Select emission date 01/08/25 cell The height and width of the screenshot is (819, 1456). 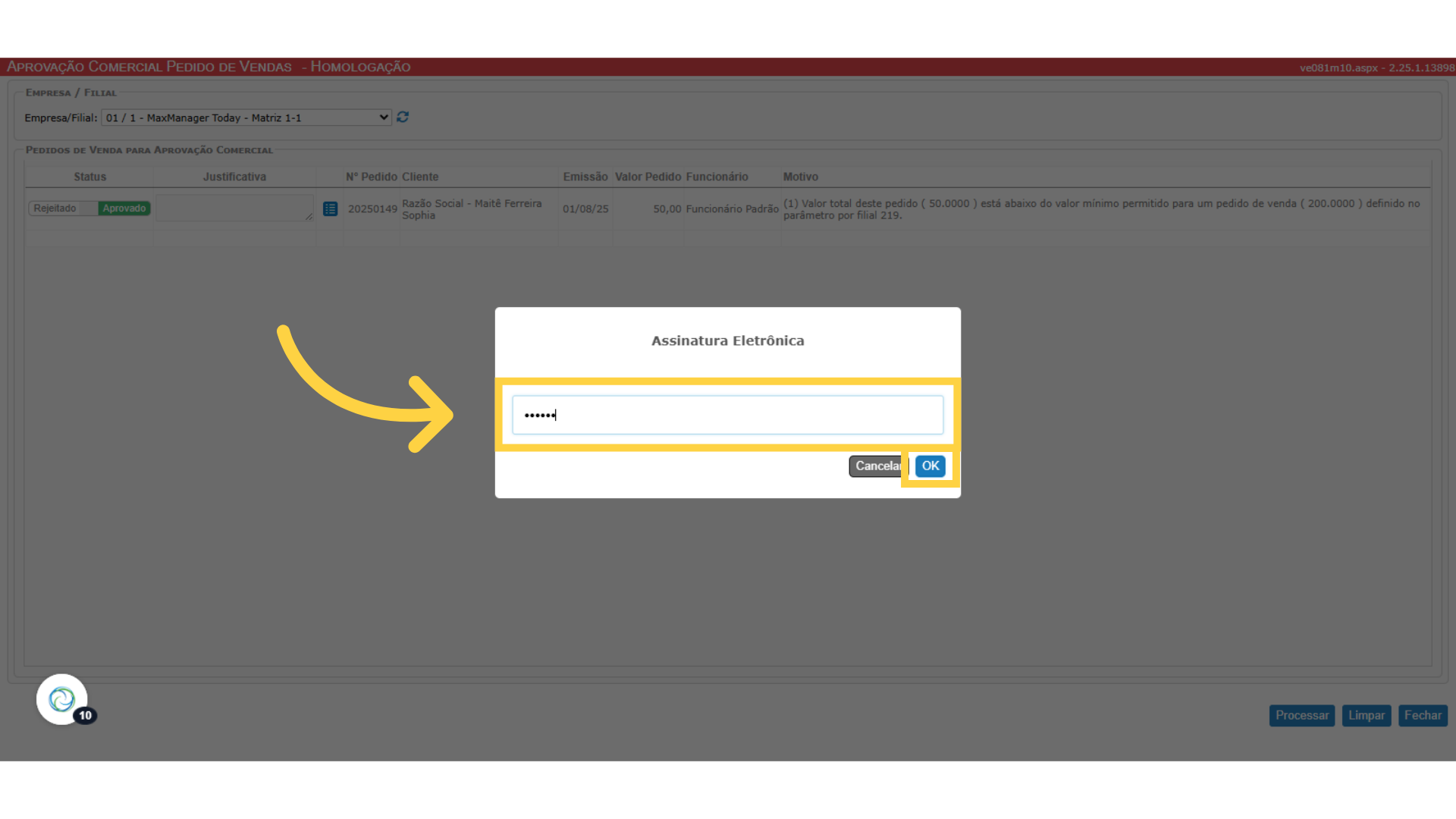pos(585,209)
